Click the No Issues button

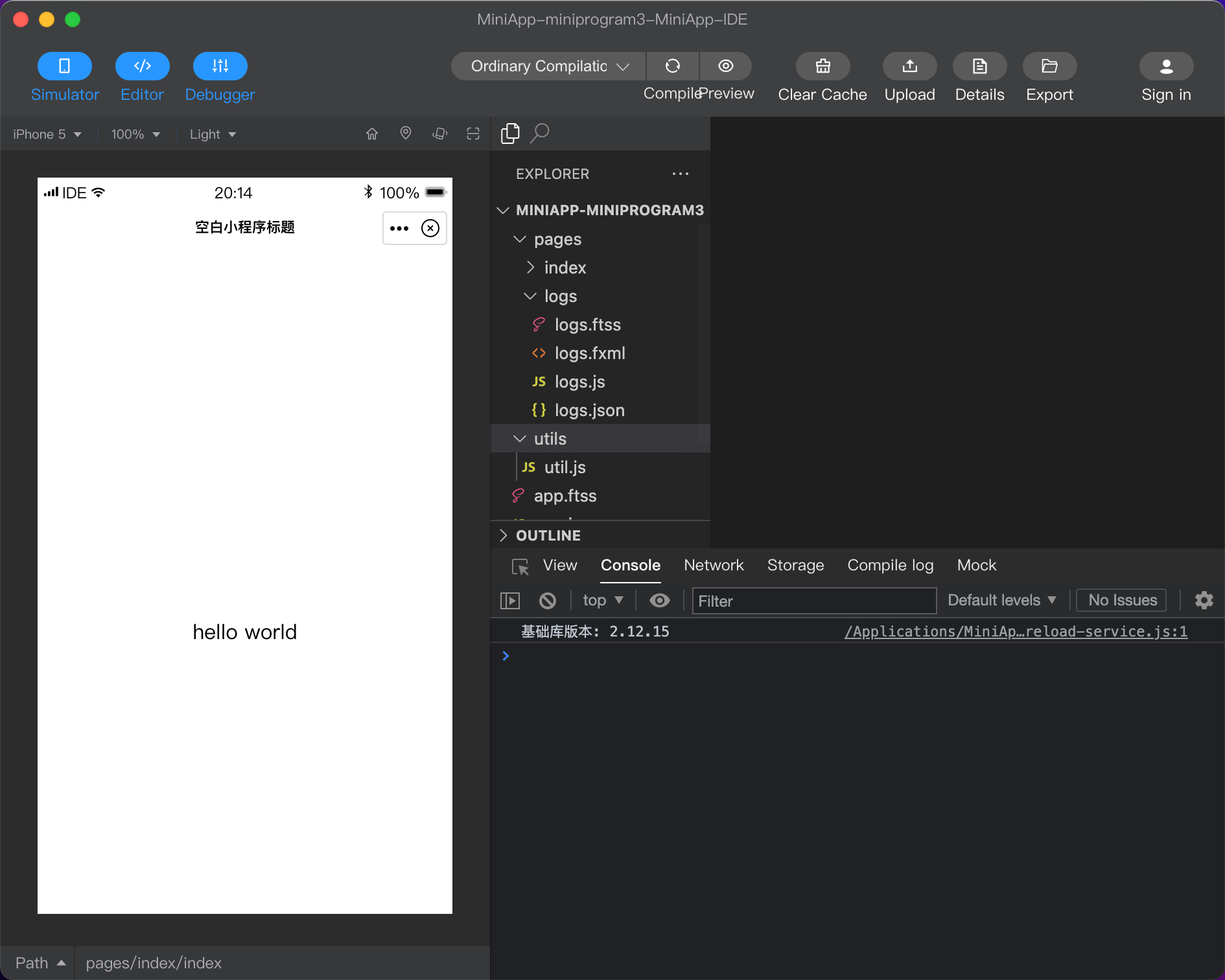1122,600
